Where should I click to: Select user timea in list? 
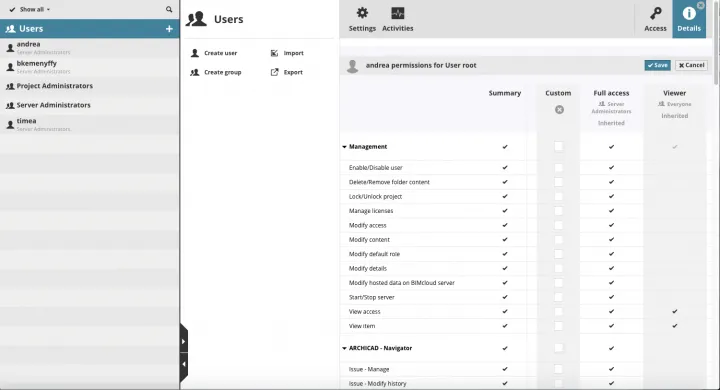click(90, 124)
